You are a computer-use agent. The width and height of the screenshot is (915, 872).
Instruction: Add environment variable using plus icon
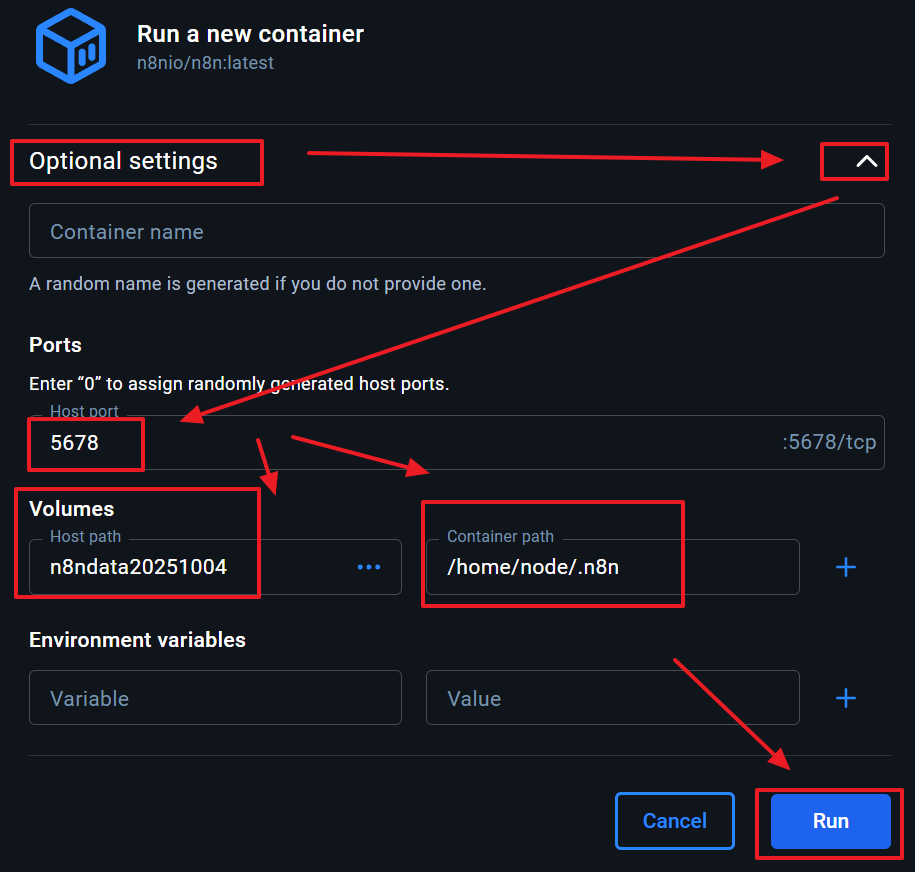click(x=846, y=698)
